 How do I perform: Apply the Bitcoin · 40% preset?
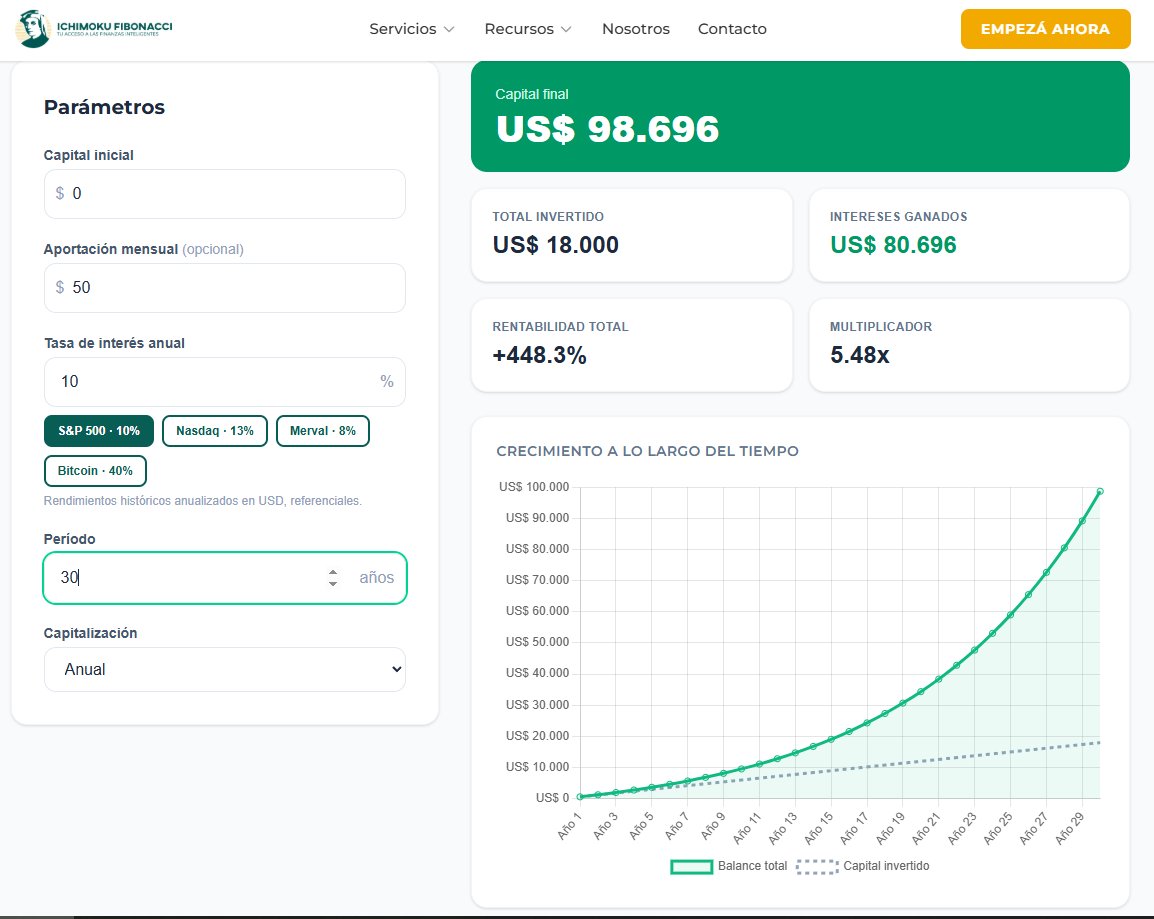[95, 471]
